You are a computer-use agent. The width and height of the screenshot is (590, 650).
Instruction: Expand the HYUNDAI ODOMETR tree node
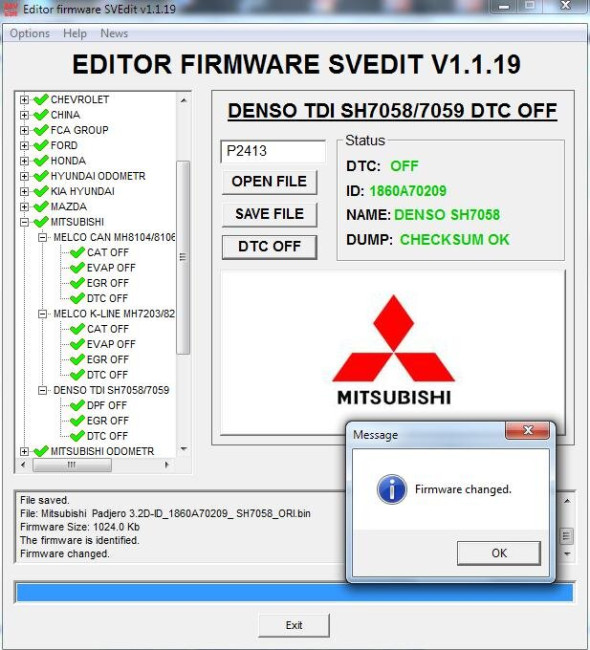[x=24, y=177]
